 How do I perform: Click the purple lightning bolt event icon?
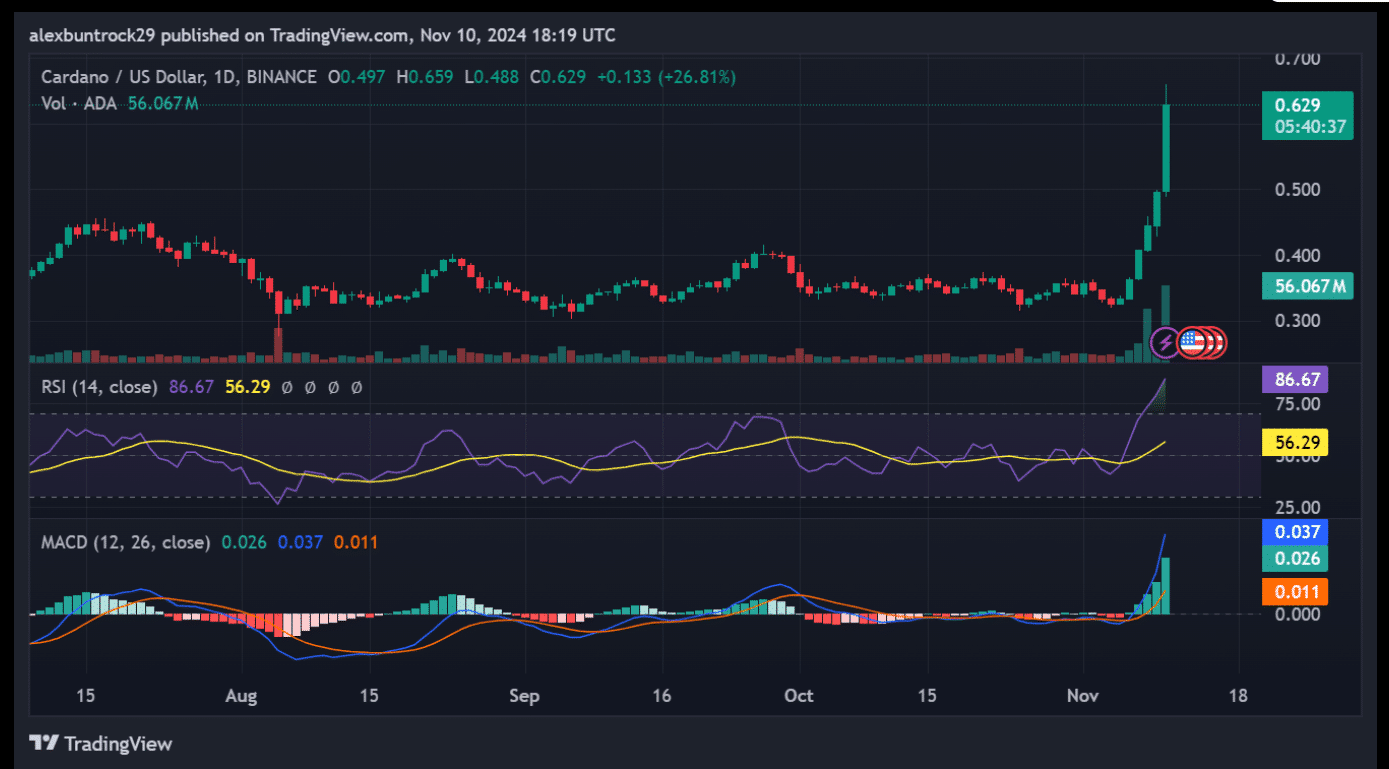pyautogui.click(x=1166, y=343)
